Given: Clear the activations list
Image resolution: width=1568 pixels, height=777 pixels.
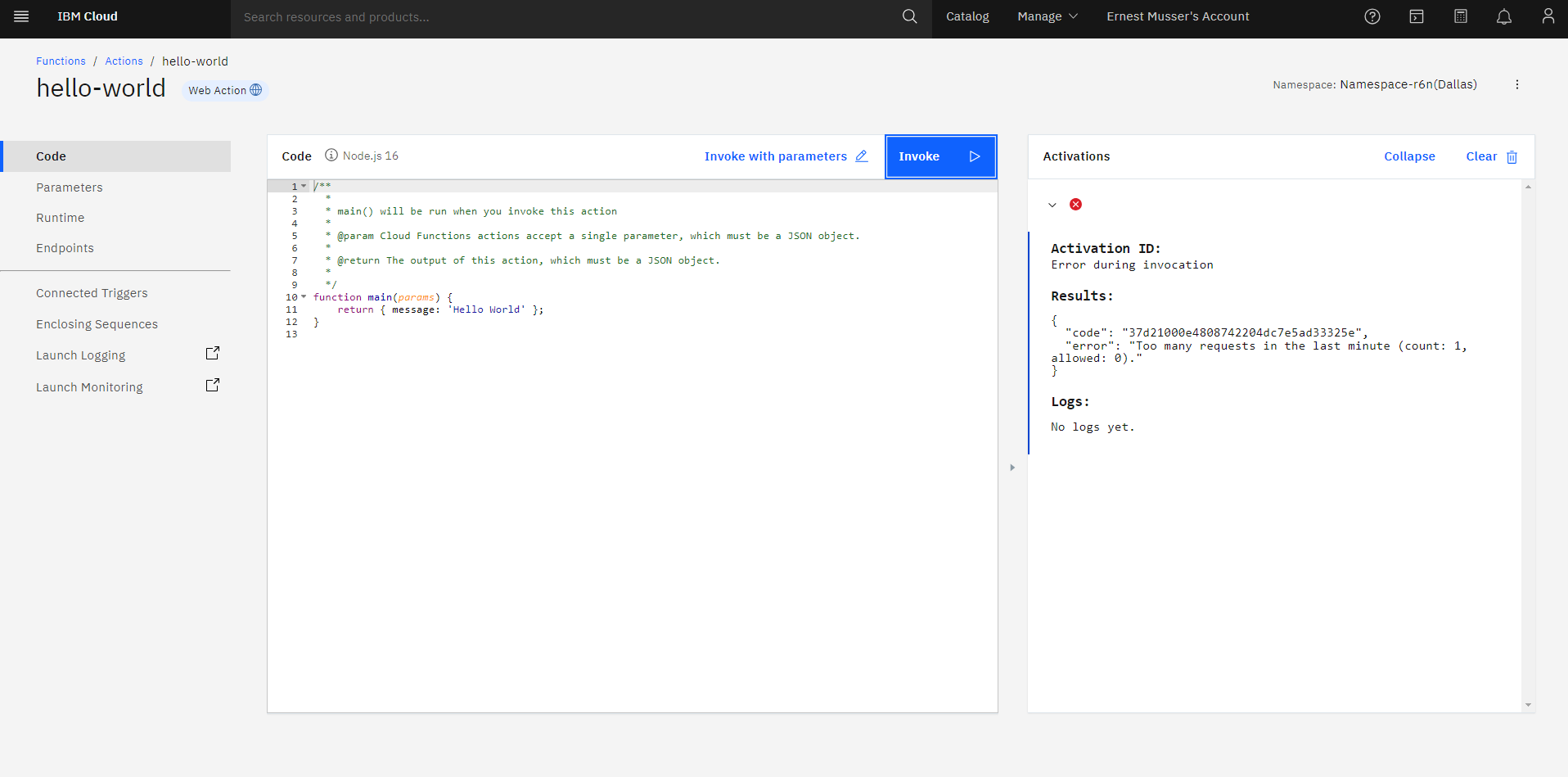Looking at the screenshot, I should 1481,156.
